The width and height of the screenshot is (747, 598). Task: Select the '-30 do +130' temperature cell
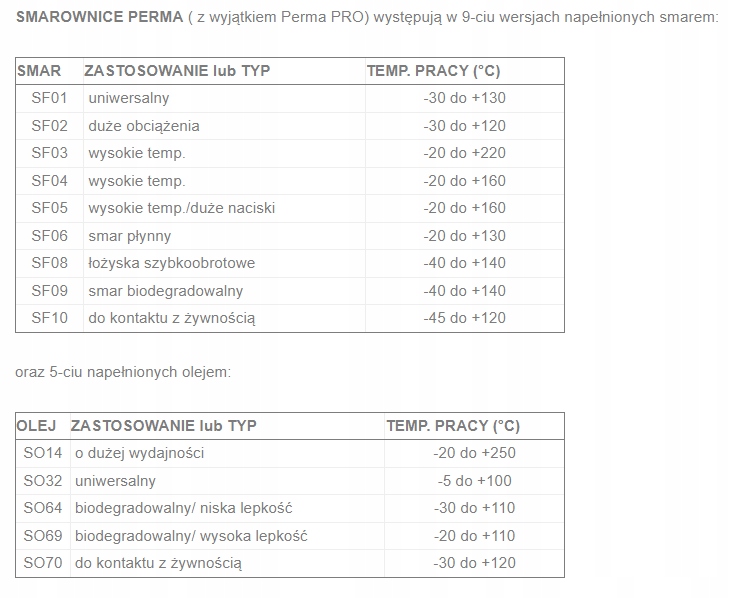point(464,98)
